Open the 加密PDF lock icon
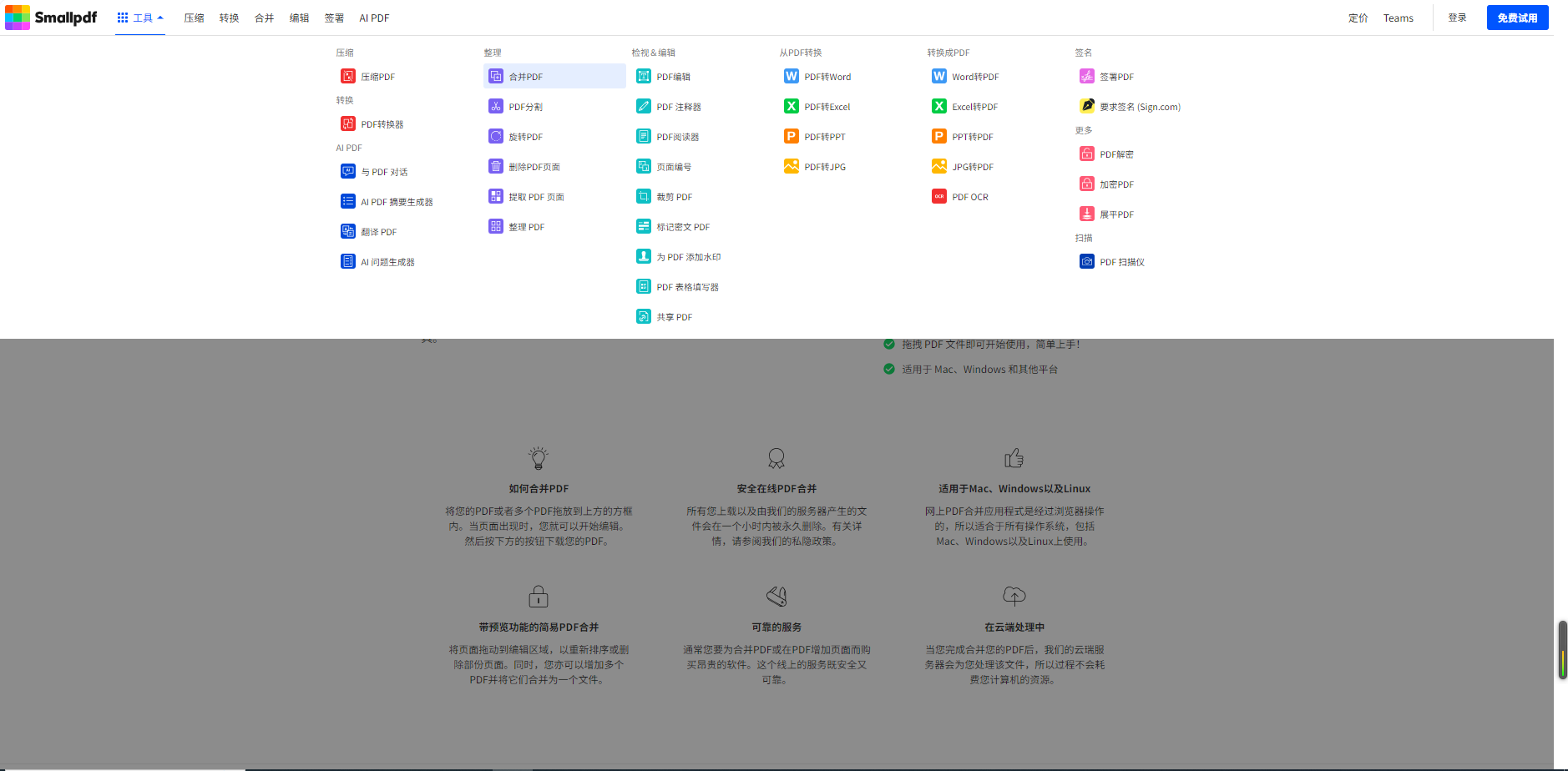Image resolution: width=1568 pixels, height=771 pixels. [1087, 184]
